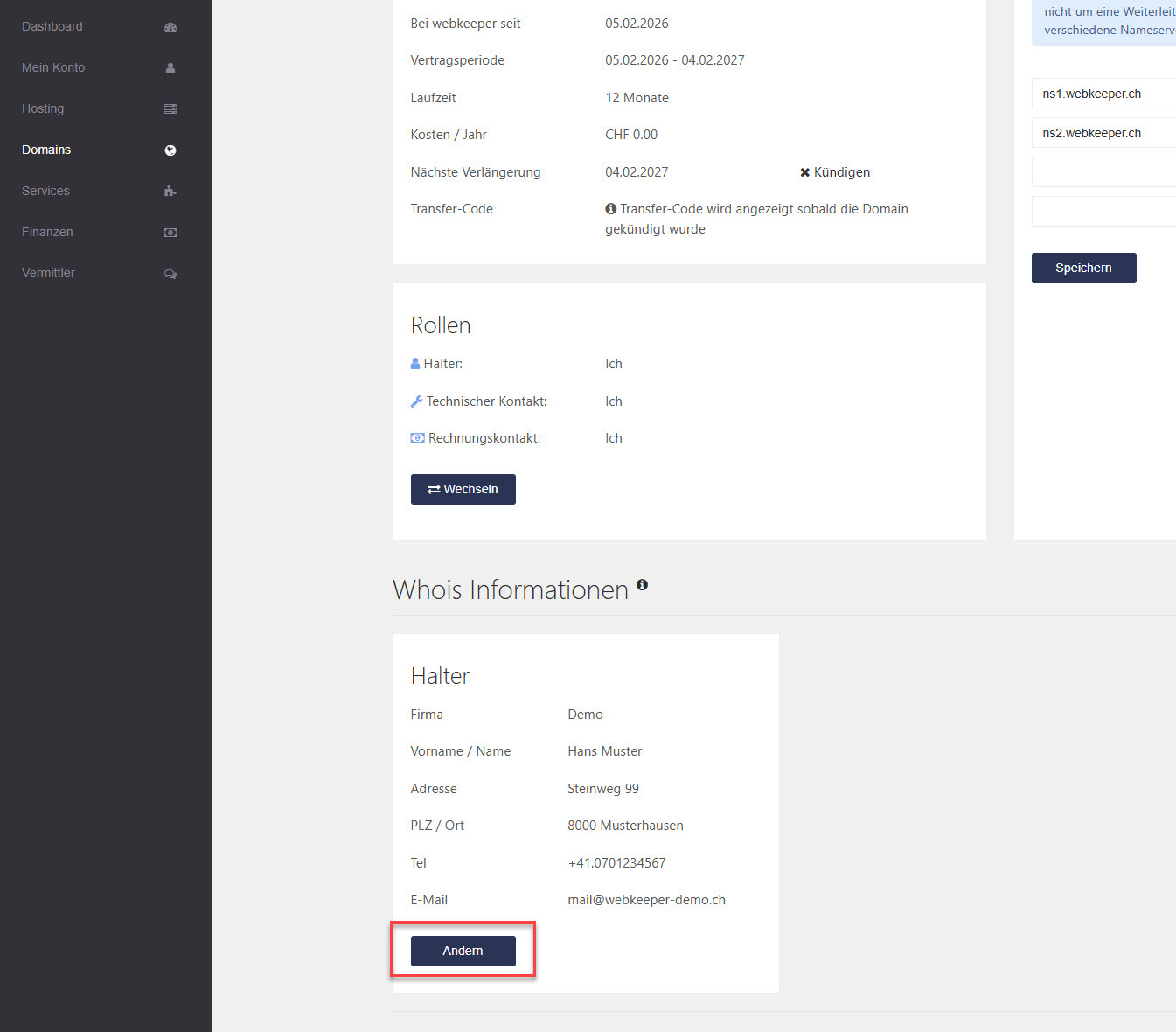1176x1032 pixels.
Task: Click the Vermittler chat bubbles icon
Action: [170, 274]
